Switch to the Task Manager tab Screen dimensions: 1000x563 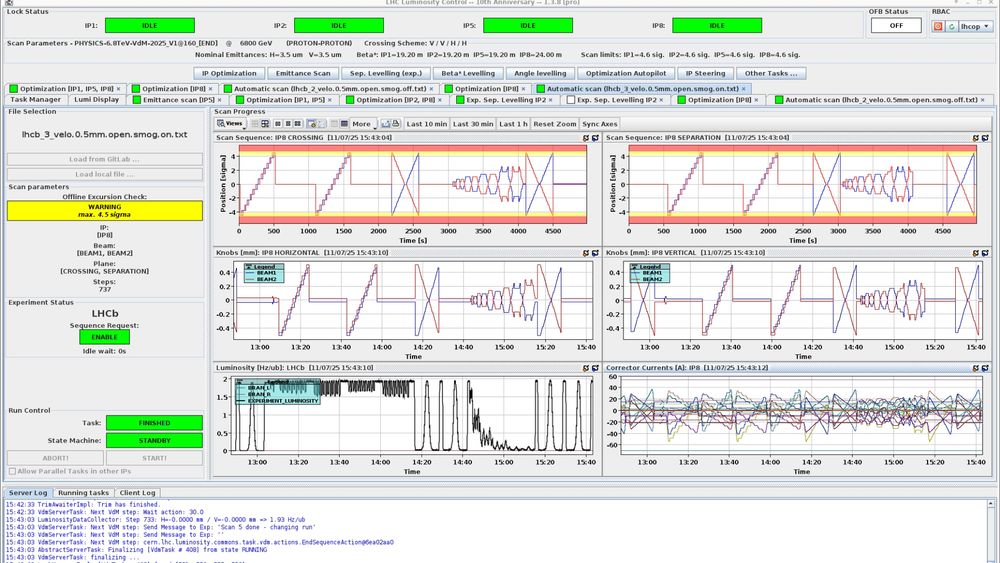point(36,100)
